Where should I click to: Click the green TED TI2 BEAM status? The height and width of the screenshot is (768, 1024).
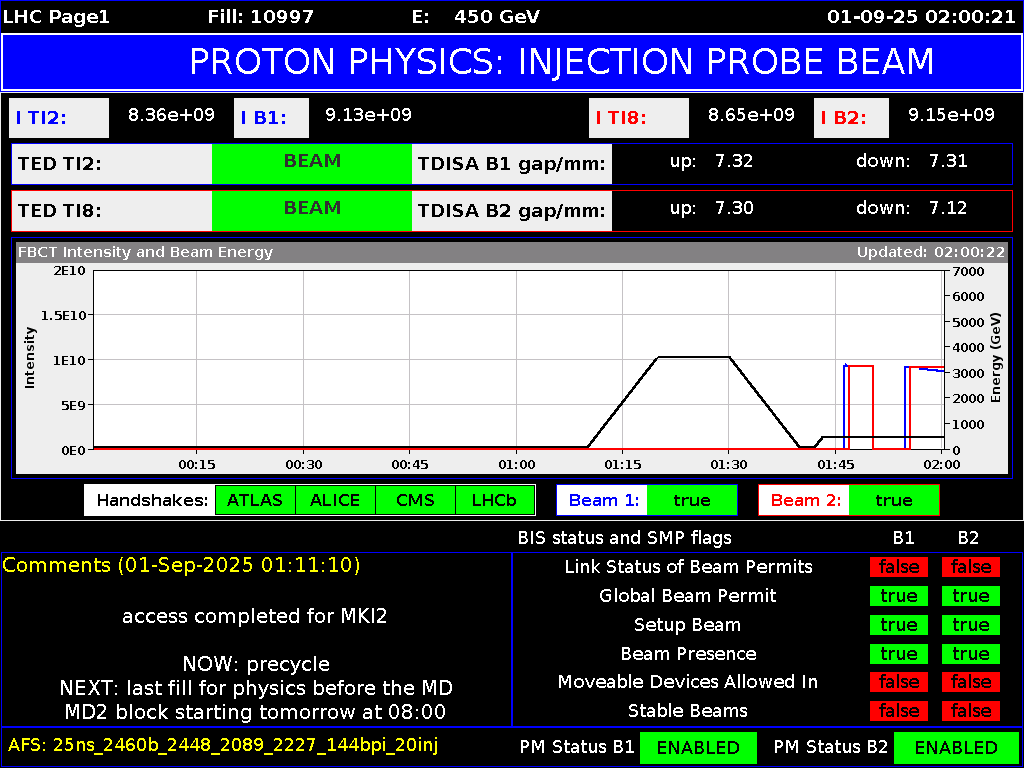tap(312, 163)
